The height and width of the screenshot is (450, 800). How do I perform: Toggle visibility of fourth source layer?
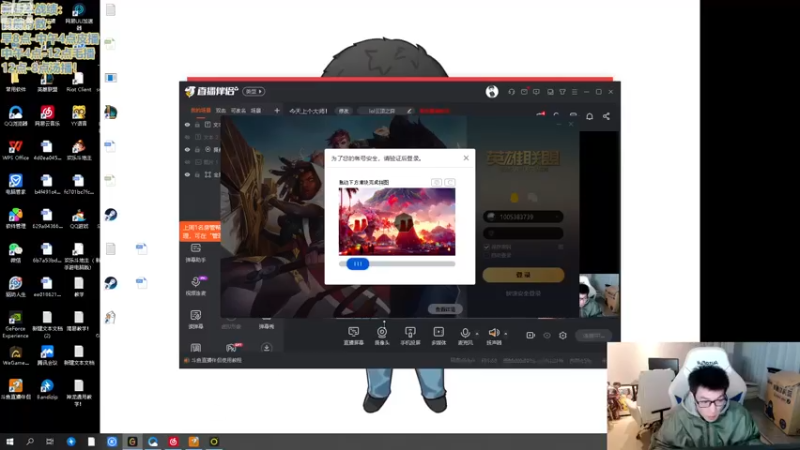click(187, 162)
